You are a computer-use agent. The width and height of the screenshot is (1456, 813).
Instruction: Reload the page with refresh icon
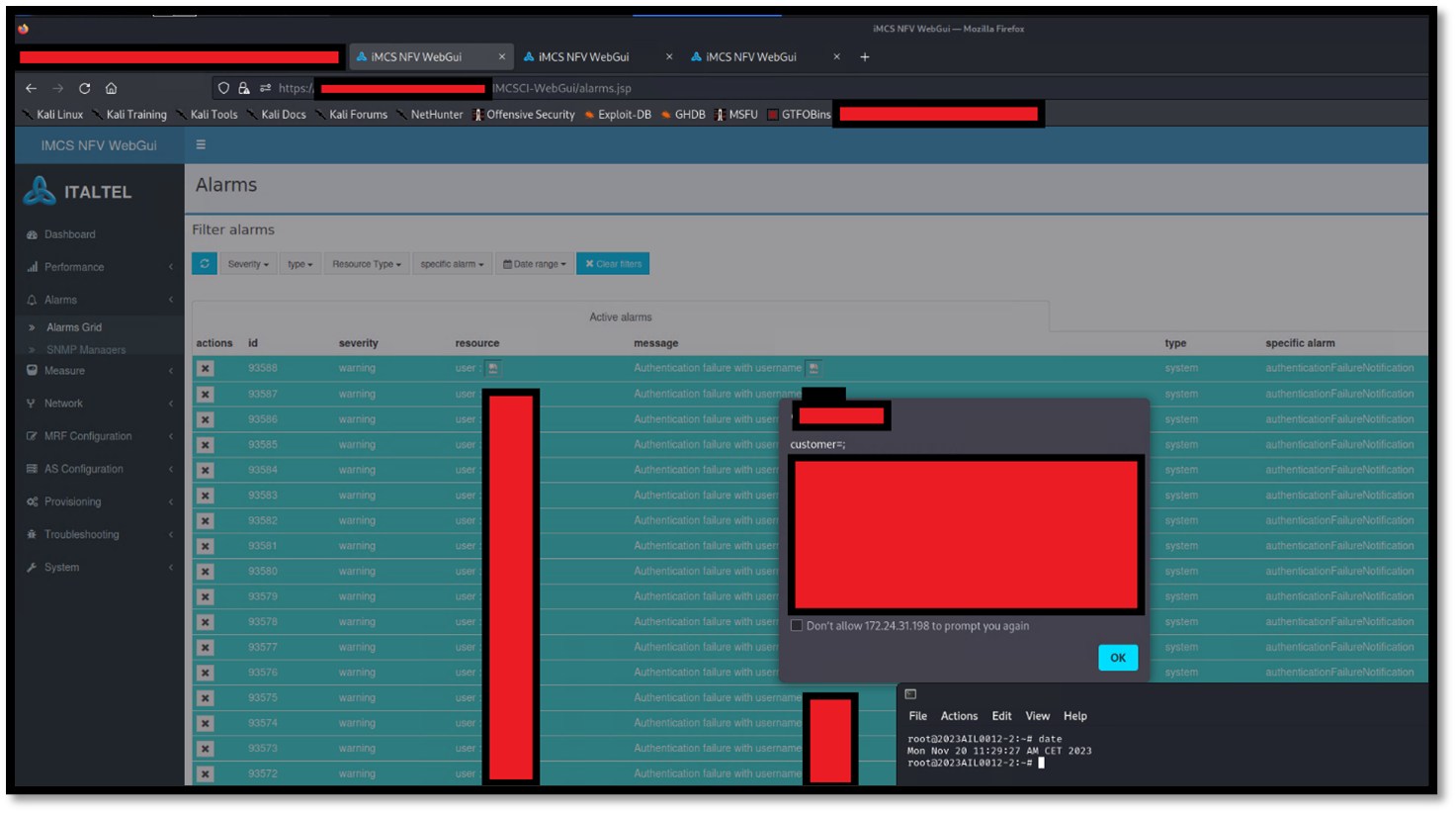(84, 88)
